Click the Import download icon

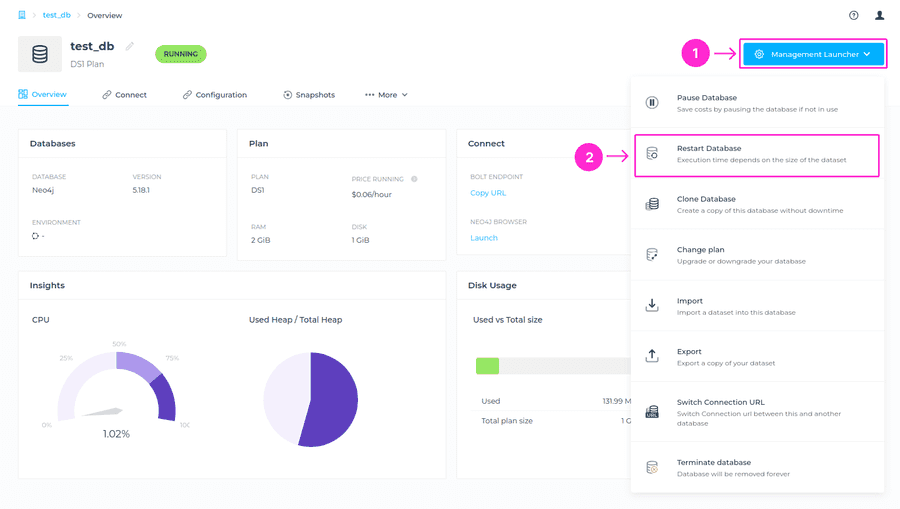(x=652, y=305)
